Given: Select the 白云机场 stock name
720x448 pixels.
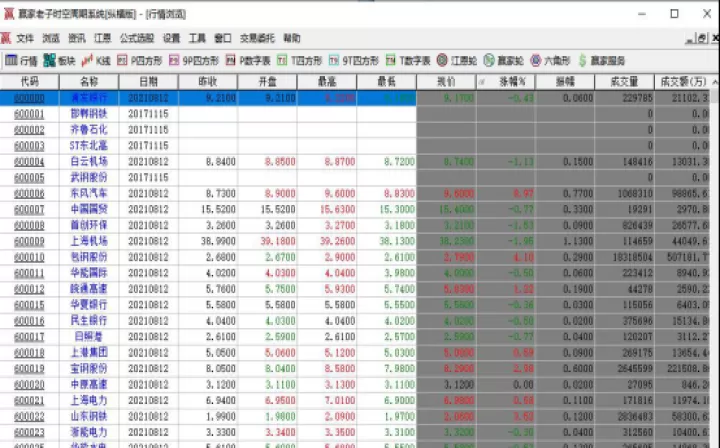Looking at the screenshot, I should [x=89, y=161].
